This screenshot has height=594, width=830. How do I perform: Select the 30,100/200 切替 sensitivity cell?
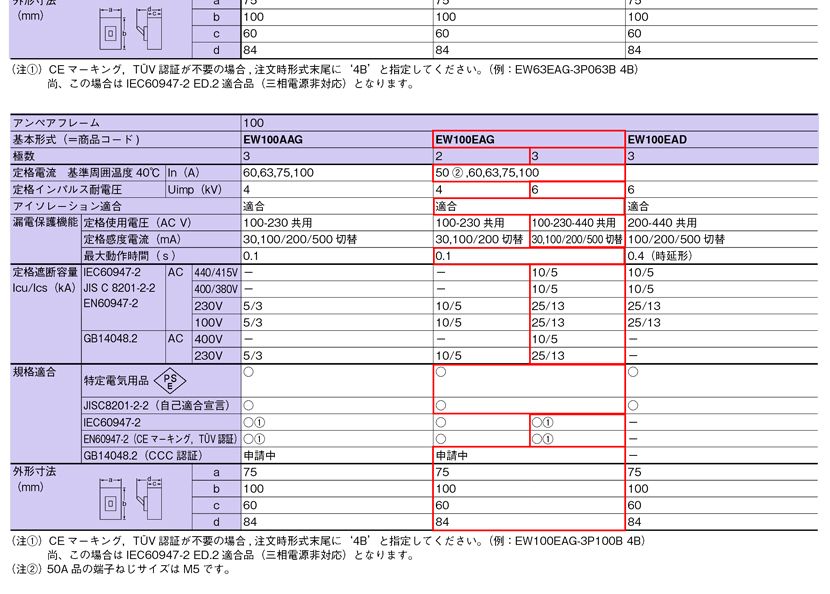(479, 239)
